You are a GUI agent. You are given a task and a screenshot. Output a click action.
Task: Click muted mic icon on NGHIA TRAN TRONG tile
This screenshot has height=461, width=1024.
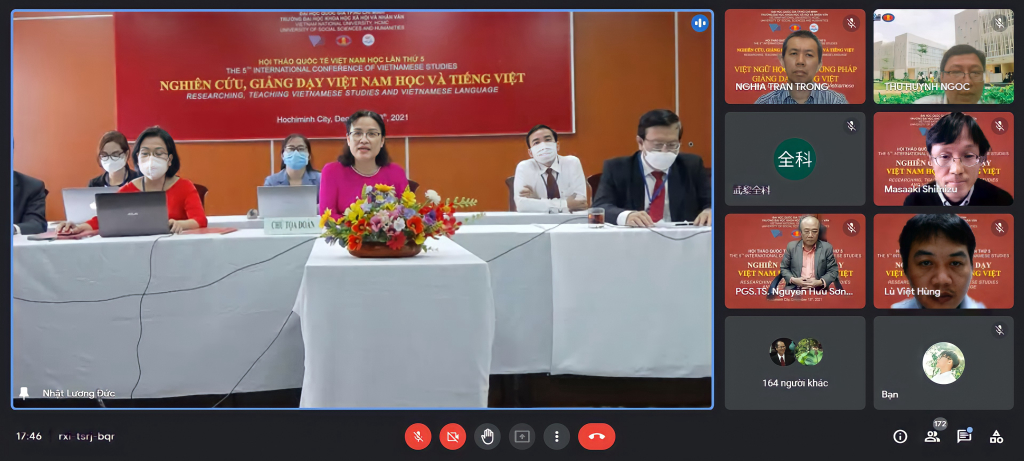(851, 24)
